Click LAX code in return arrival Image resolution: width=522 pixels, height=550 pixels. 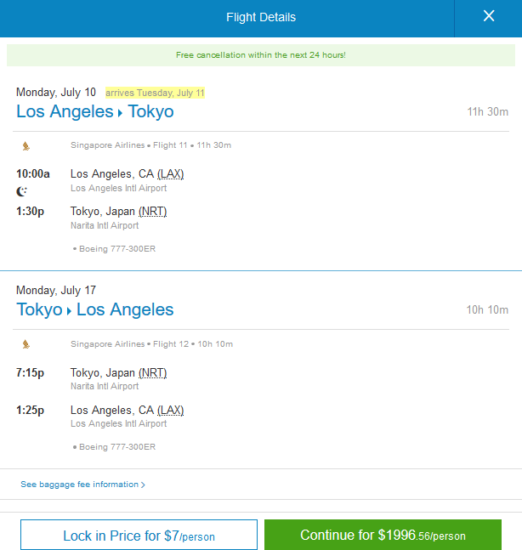click(x=170, y=410)
